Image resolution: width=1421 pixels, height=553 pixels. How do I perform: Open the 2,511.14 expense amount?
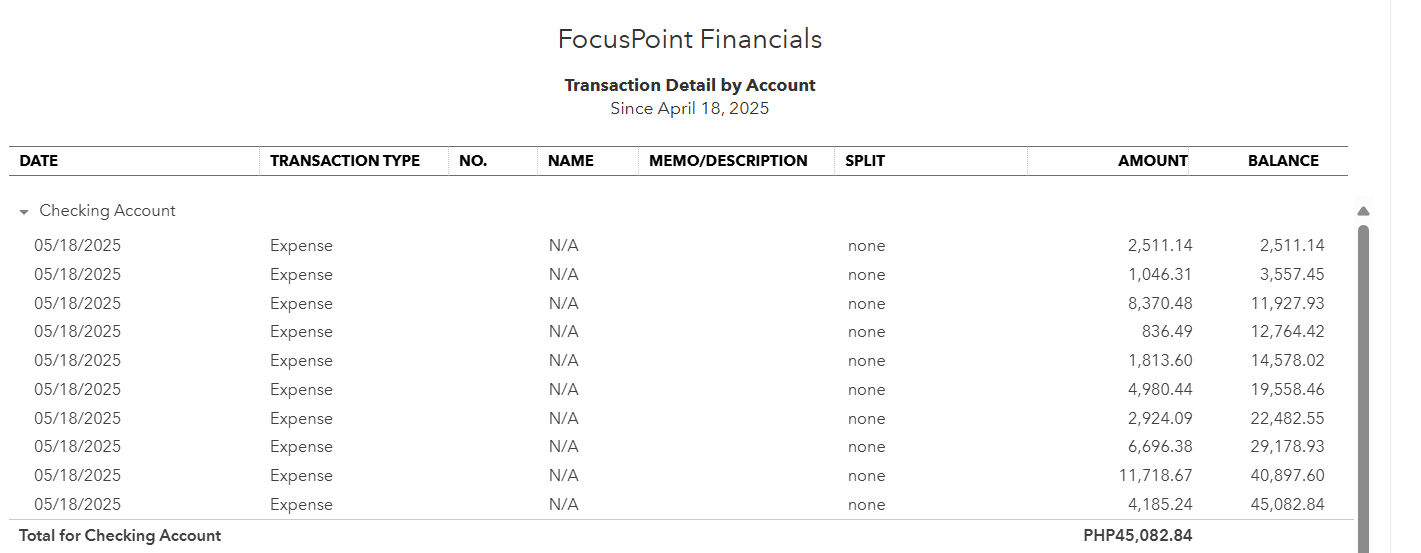click(x=1160, y=246)
